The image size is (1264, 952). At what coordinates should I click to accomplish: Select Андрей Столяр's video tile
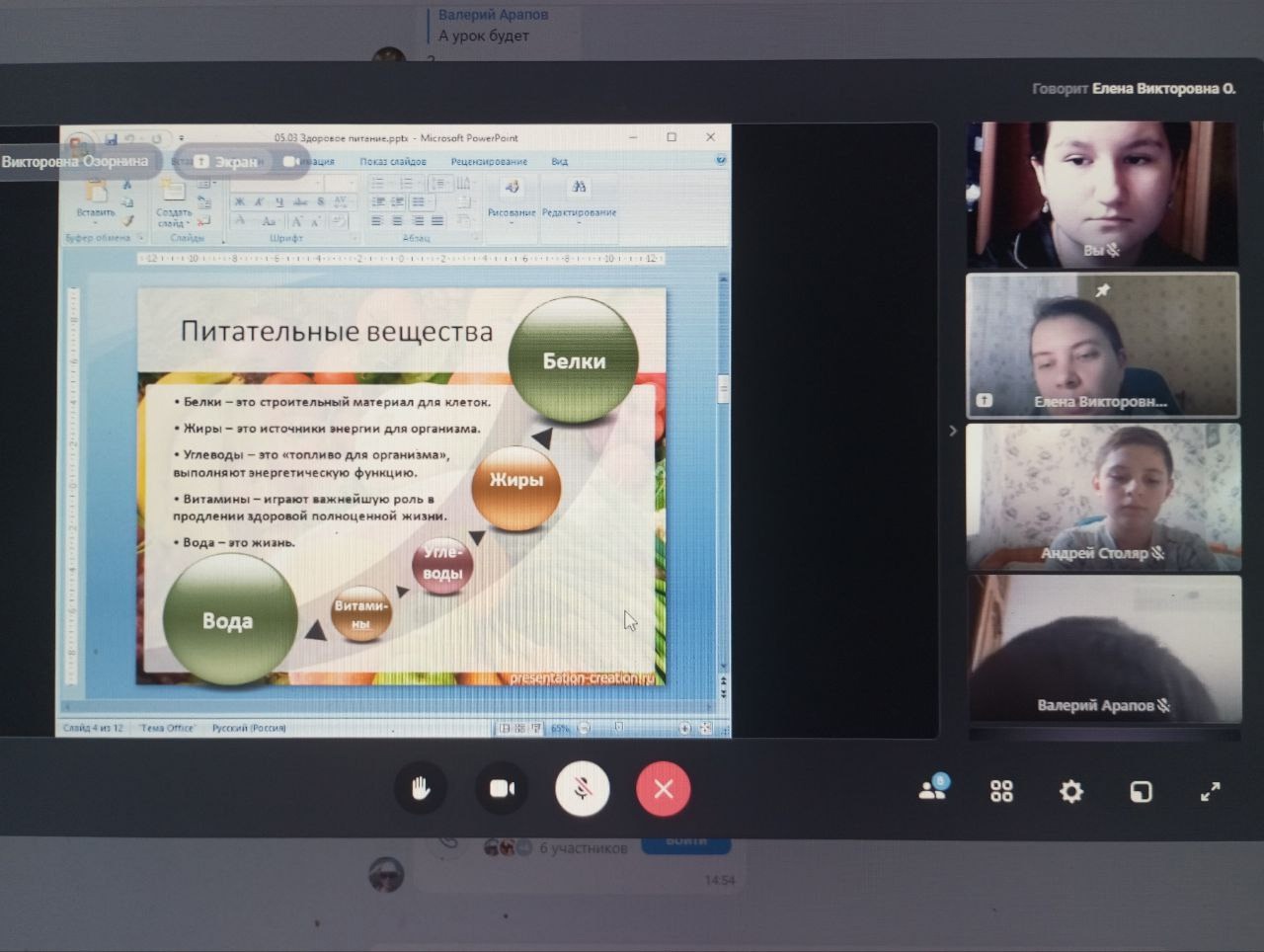pos(1102,497)
